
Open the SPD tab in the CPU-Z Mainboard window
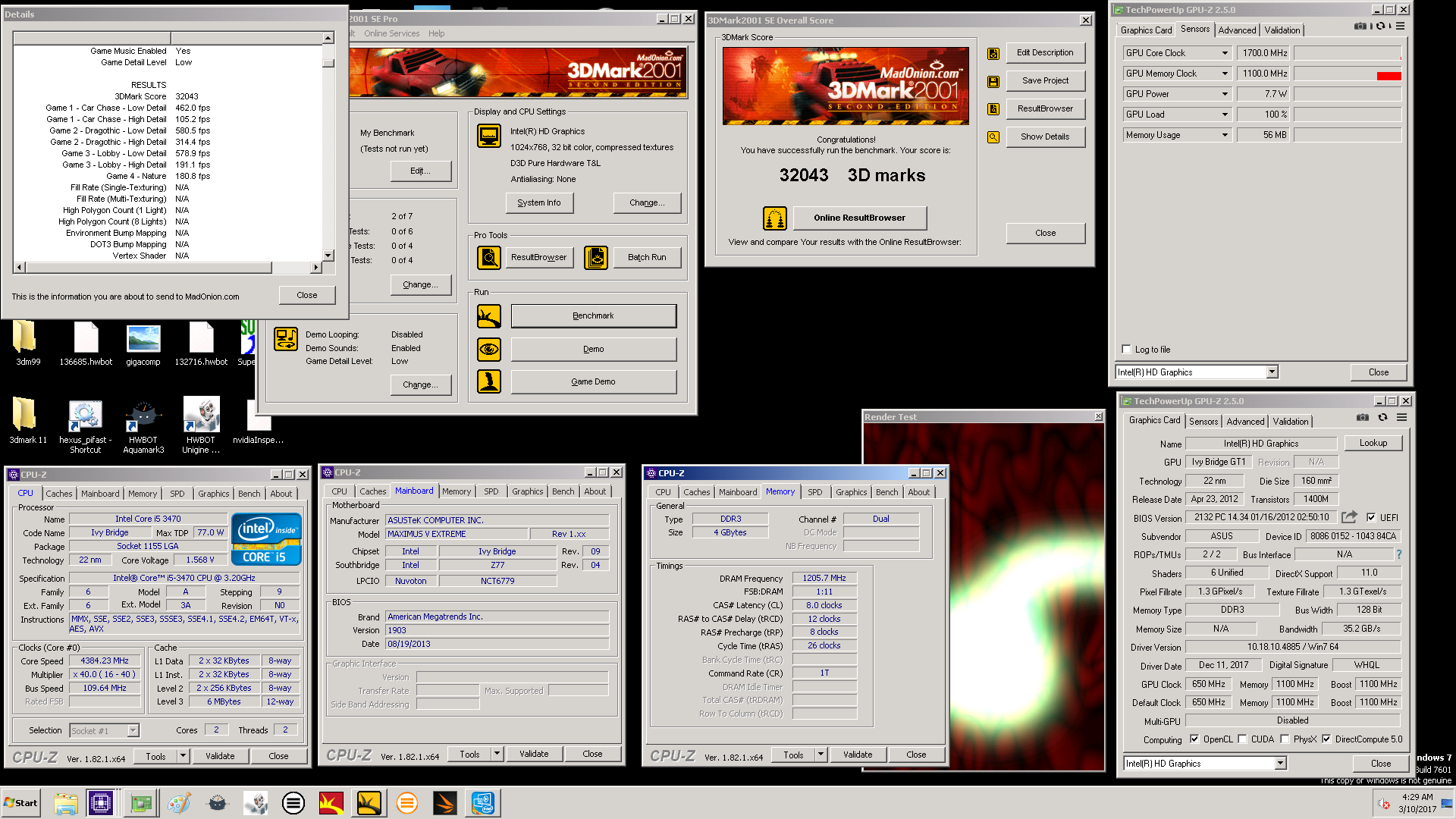[x=491, y=491]
